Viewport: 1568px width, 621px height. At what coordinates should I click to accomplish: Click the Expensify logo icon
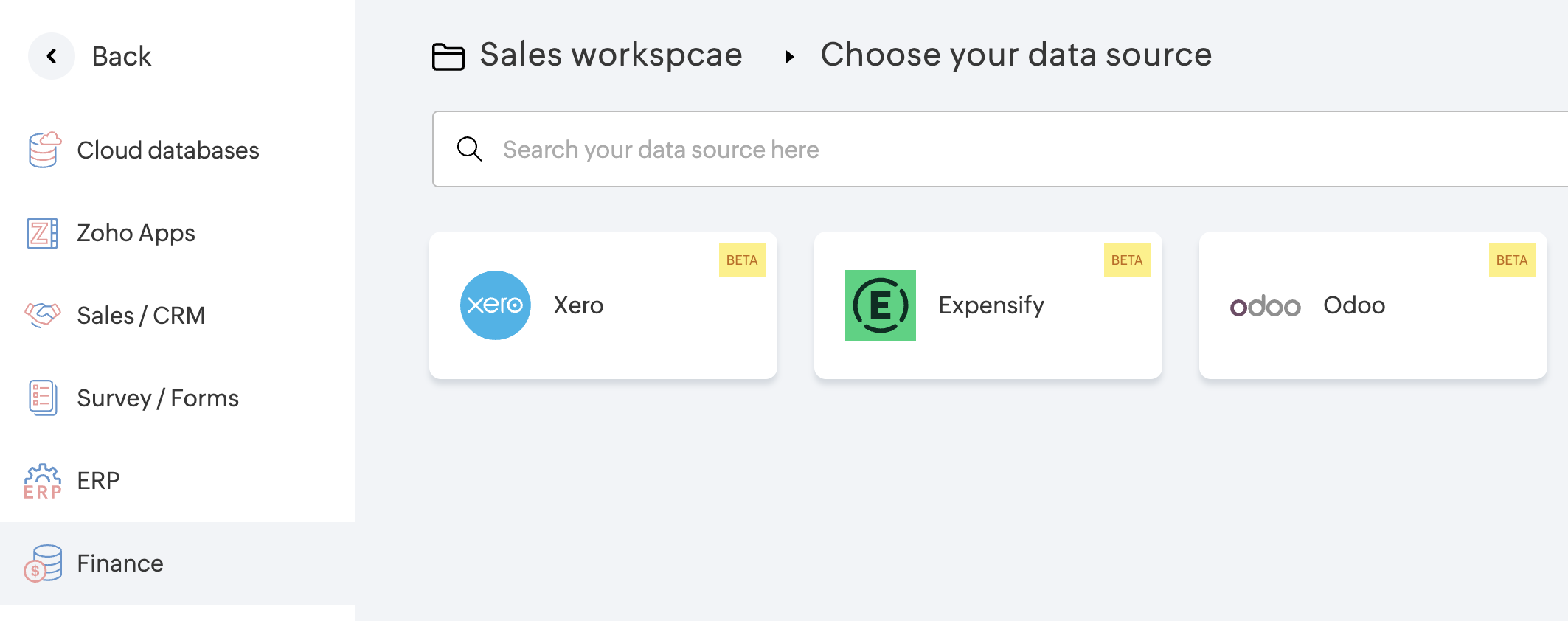880,305
